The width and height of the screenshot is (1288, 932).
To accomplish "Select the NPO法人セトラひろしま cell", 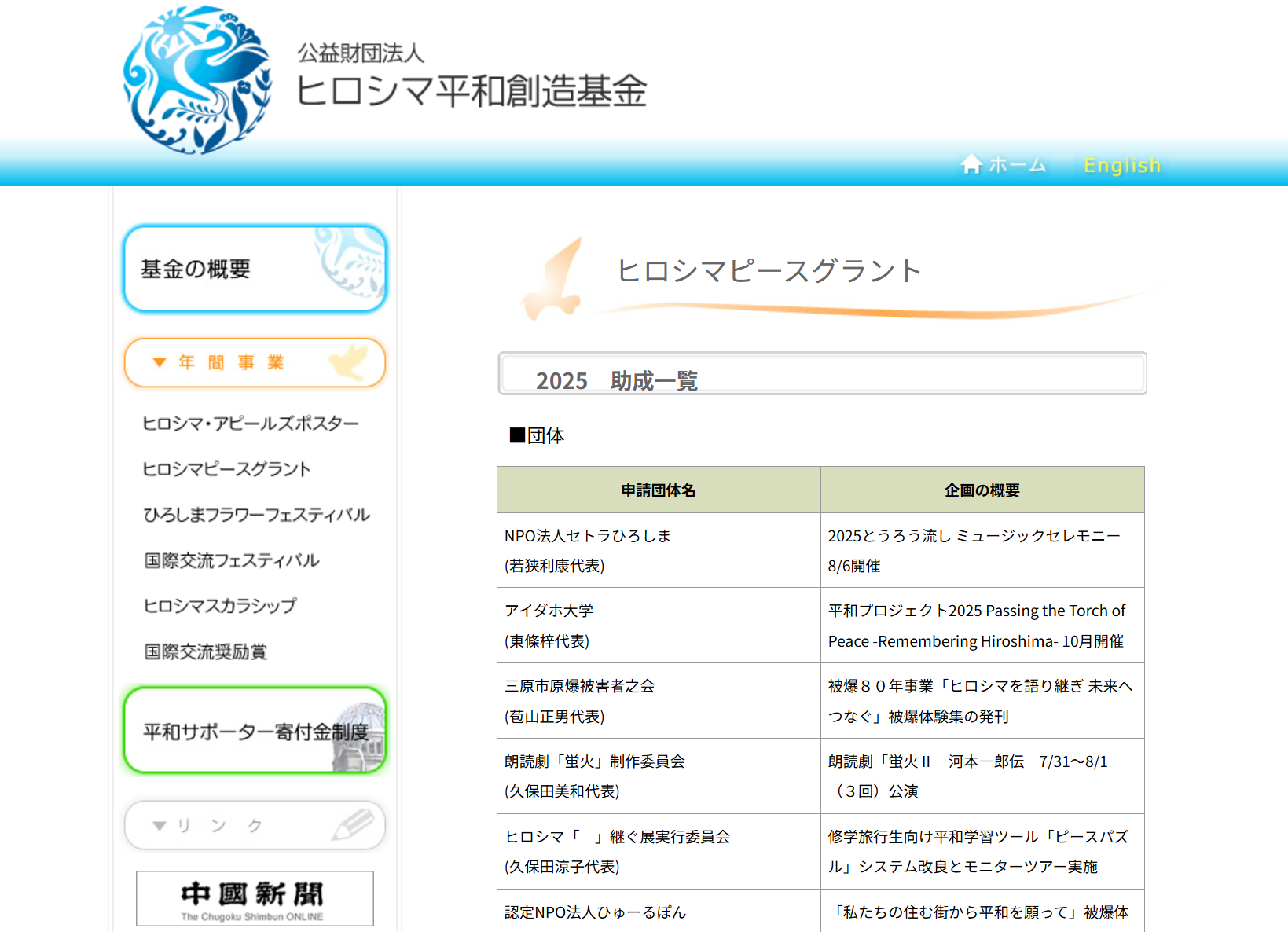I will [659, 550].
